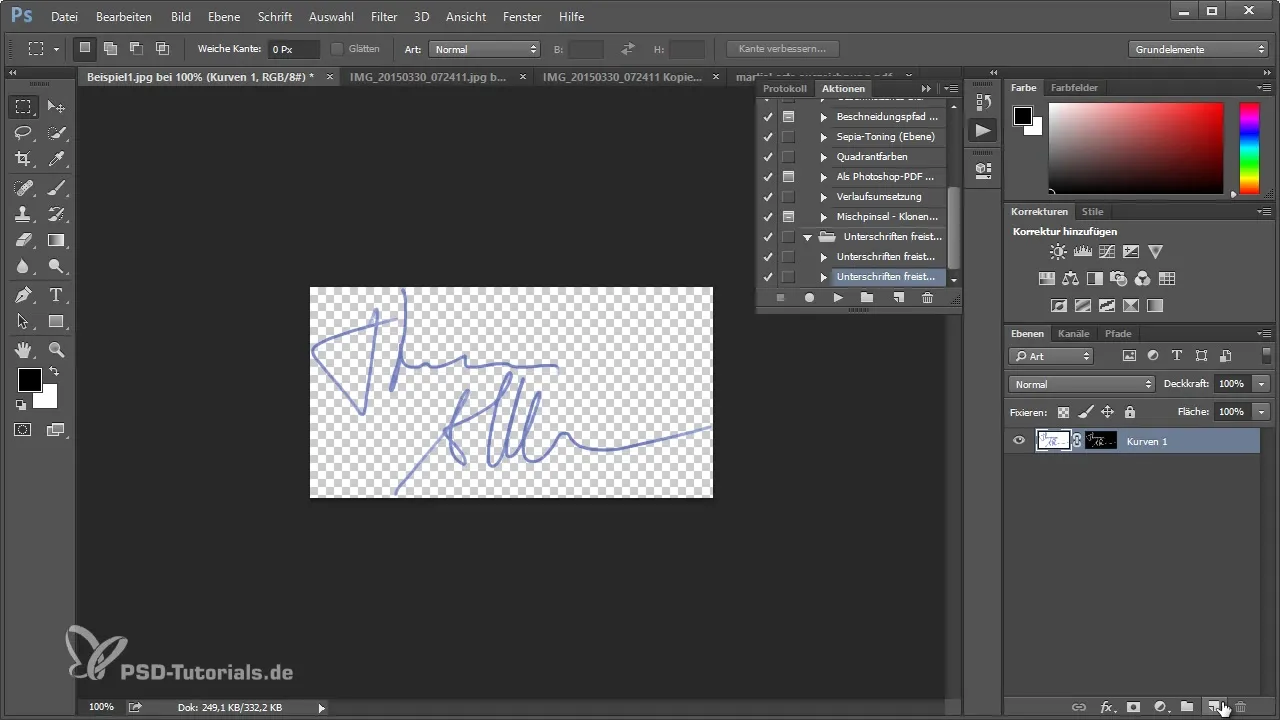Select the Pen tool
This screenshot has height=720, width=1280.
(x=24, y=295)
